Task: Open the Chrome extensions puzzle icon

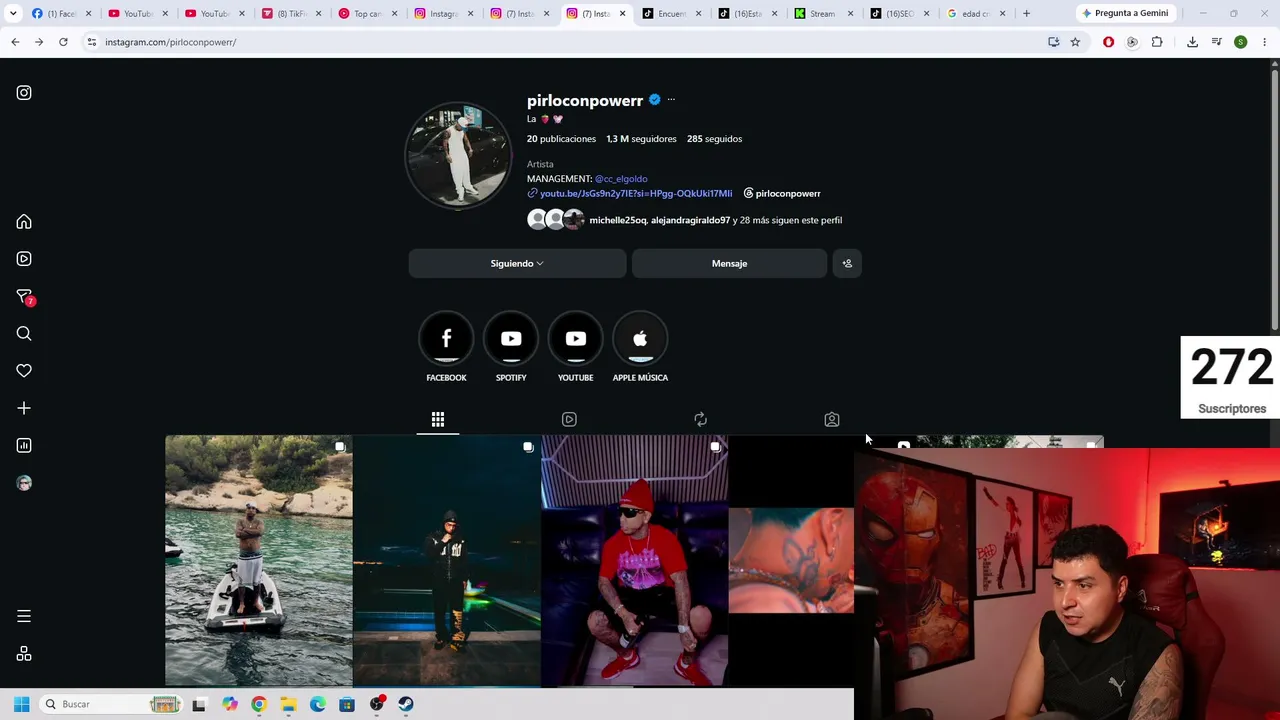Action: (1157, 42)
